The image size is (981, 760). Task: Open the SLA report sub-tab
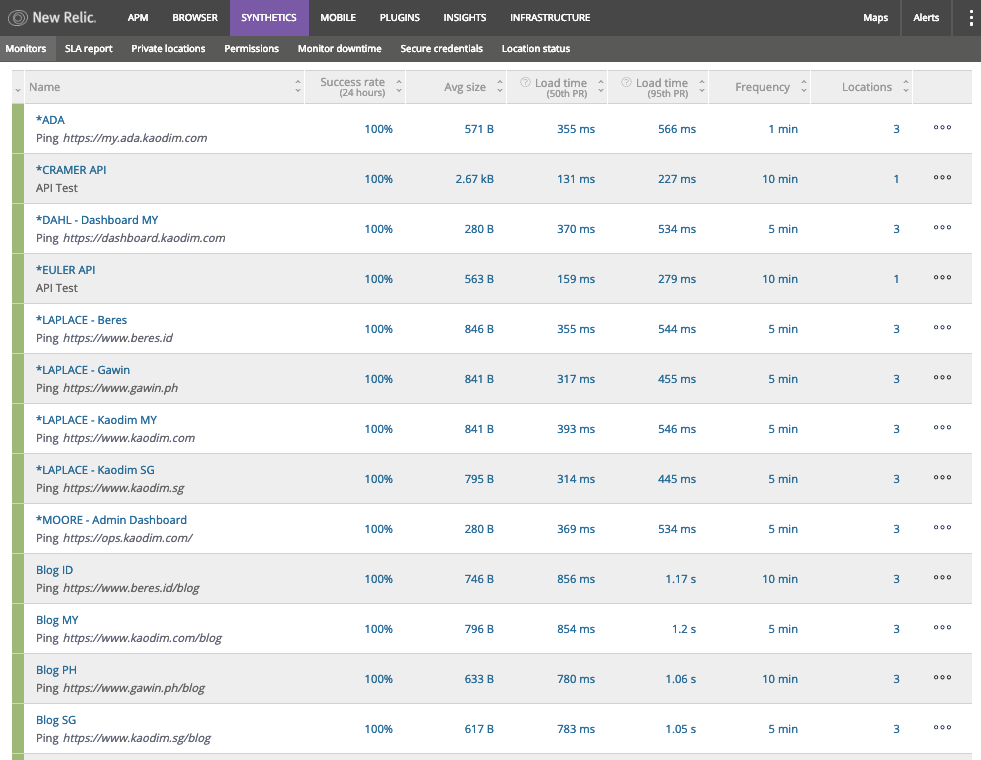click(89, 49)
